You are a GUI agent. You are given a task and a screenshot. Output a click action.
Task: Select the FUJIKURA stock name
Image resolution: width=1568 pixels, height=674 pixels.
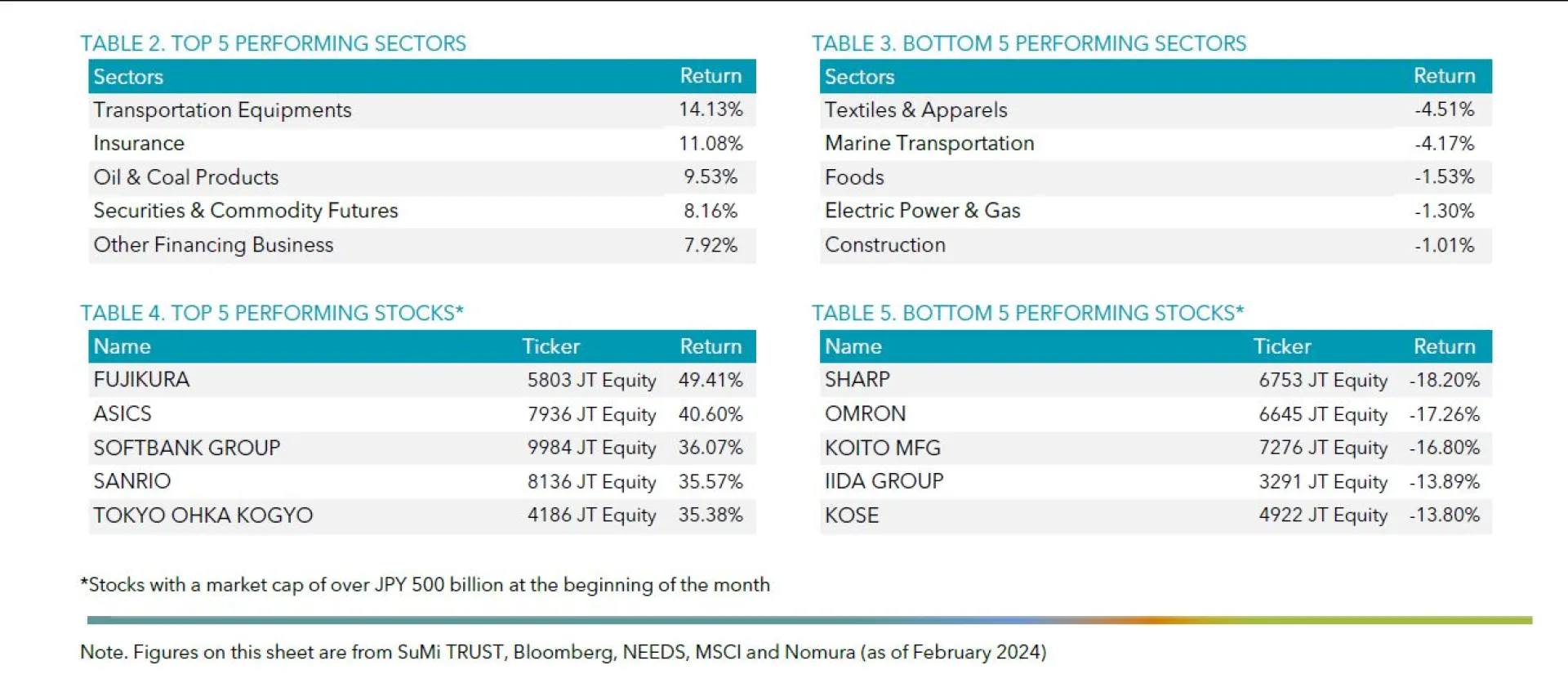(x=141, y=380)
